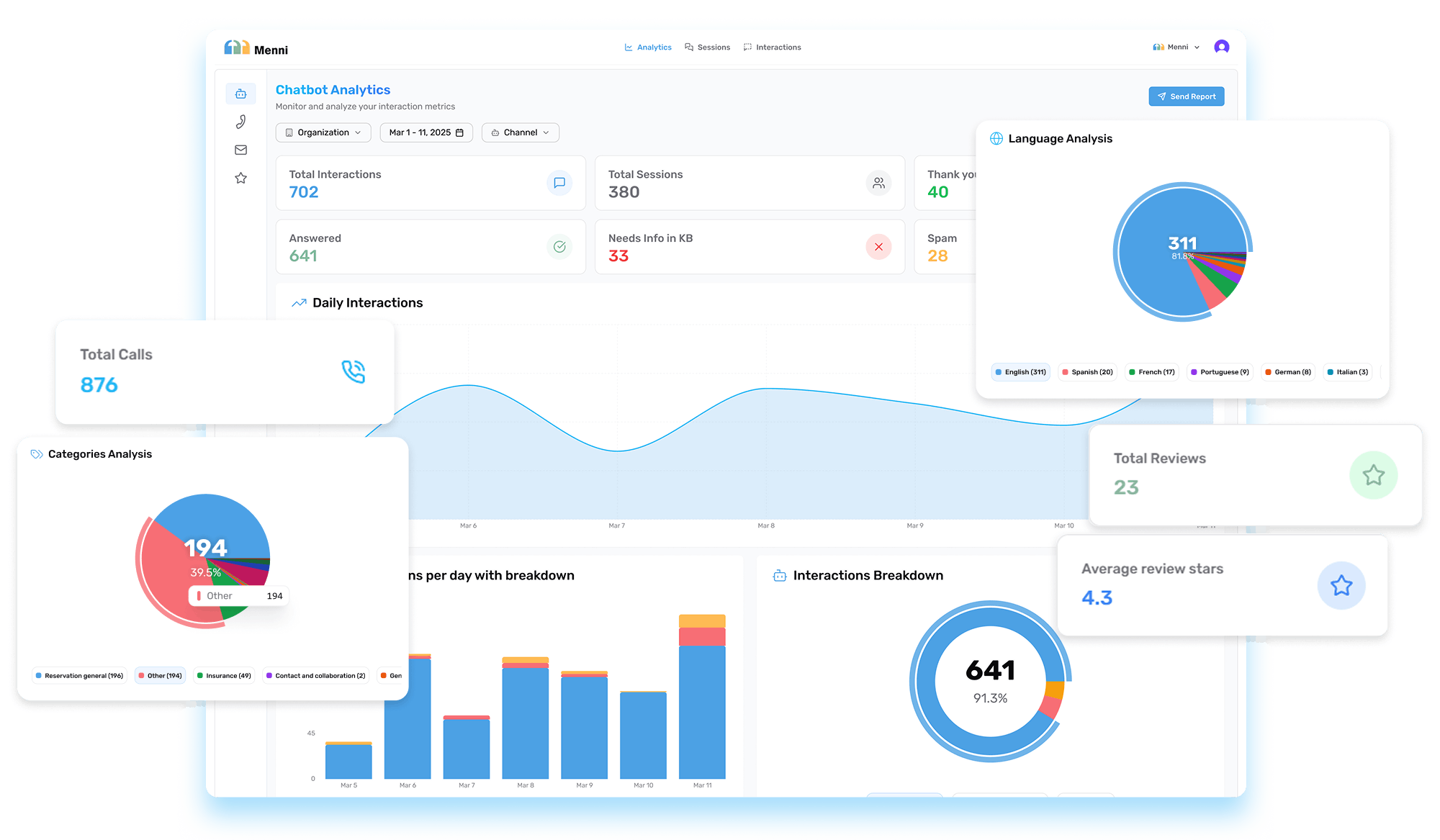This screenshot has height=840, width=1440.
Task: Toggle Insurance (49) category legend
Action: pyautogui.click(x=224, y=676)
